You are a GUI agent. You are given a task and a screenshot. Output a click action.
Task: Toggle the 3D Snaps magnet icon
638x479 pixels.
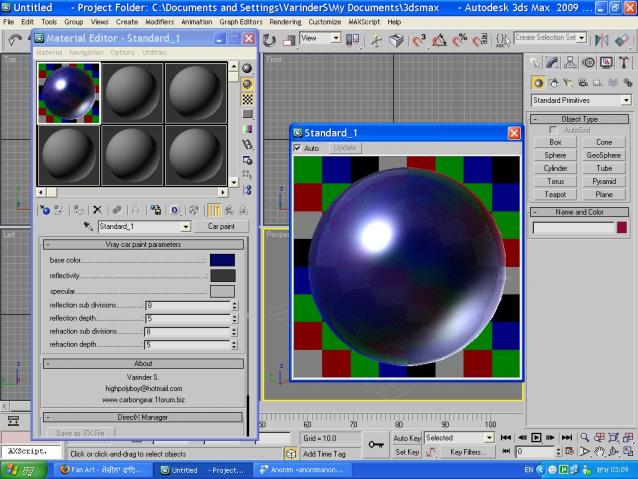coord(419,40)
